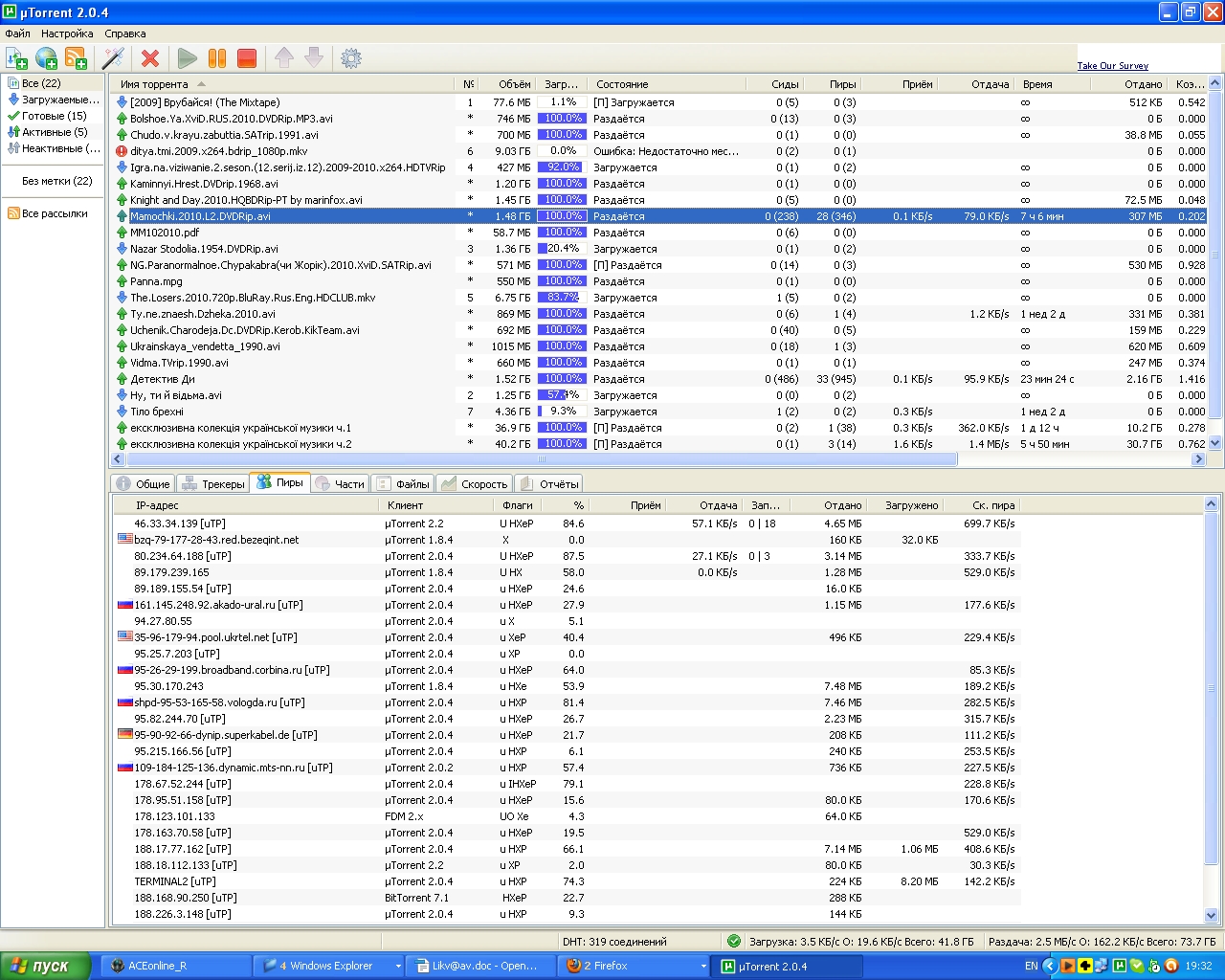Select the peer 178.123.101.133 using FDM
This screenshot has width=1225, height=980.
click(x=567, y=816)
